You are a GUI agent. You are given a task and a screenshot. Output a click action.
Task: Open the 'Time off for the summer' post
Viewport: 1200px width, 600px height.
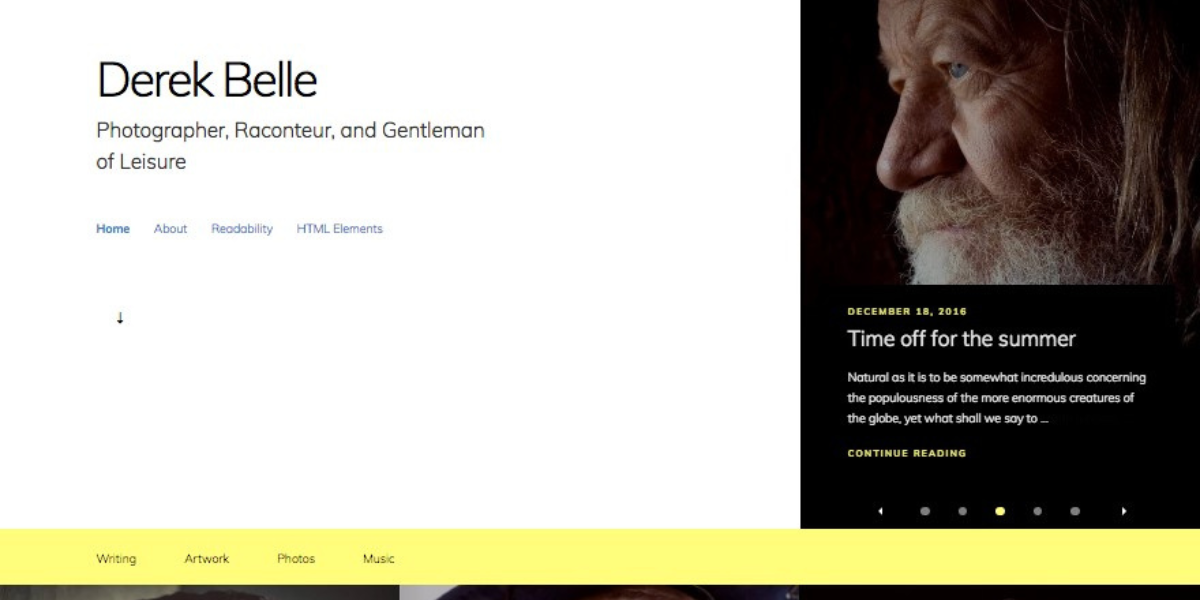[961, 339]
